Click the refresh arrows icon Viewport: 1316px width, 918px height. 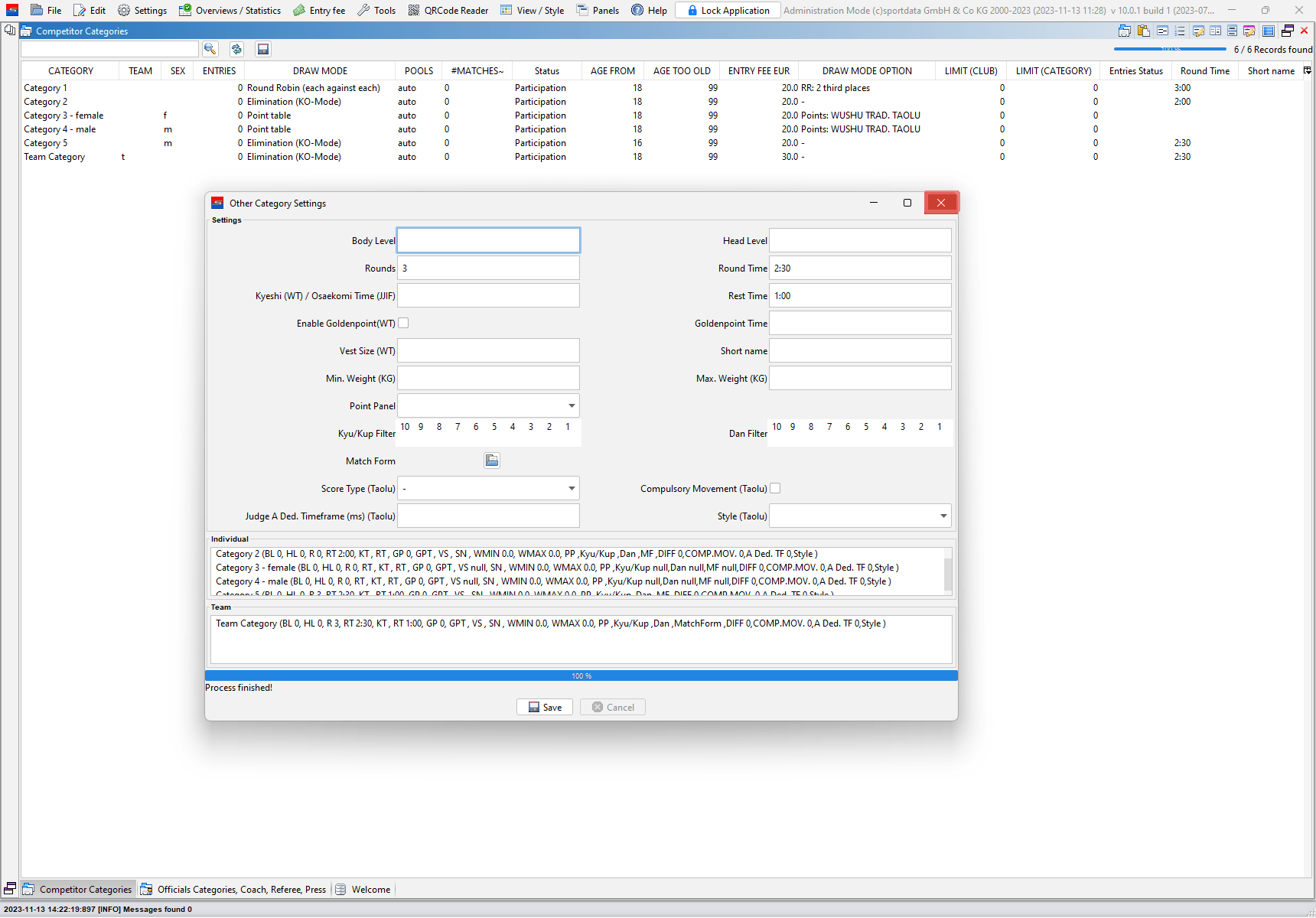point(236,49)
